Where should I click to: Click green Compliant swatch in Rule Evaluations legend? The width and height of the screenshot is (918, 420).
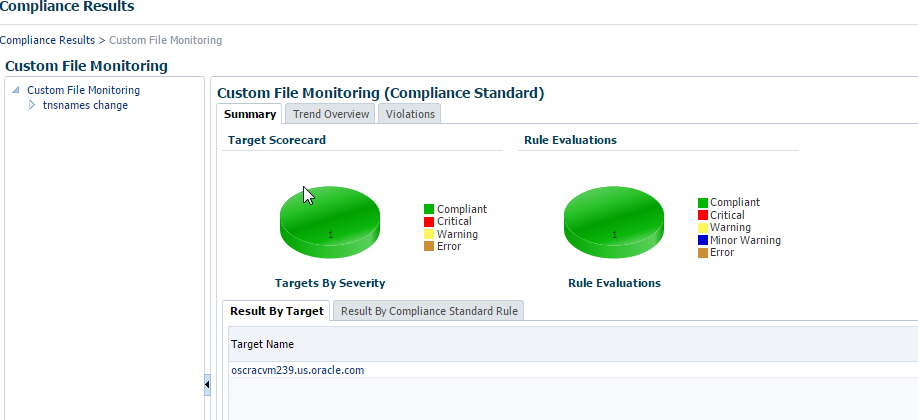[x=703, y=203]
